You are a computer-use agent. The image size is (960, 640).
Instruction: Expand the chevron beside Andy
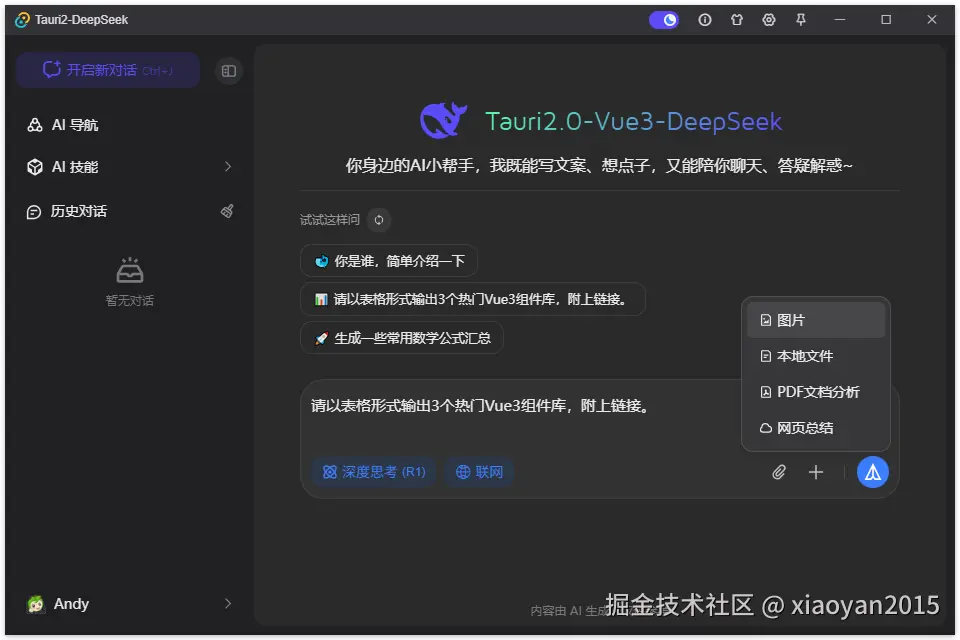(x=228, y=604)
